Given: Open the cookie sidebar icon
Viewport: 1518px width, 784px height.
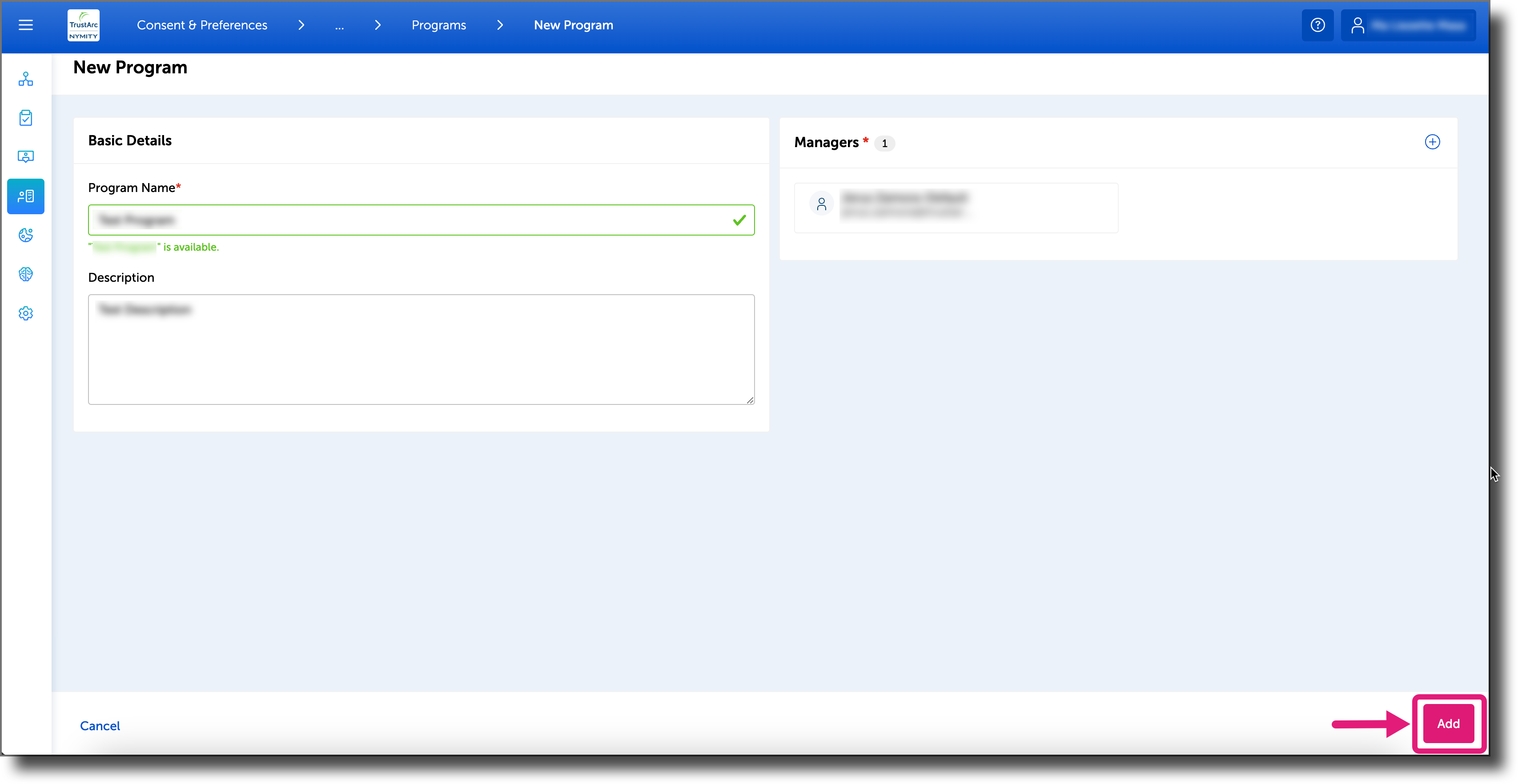Looking at the screenshot, I should point(26,235).
